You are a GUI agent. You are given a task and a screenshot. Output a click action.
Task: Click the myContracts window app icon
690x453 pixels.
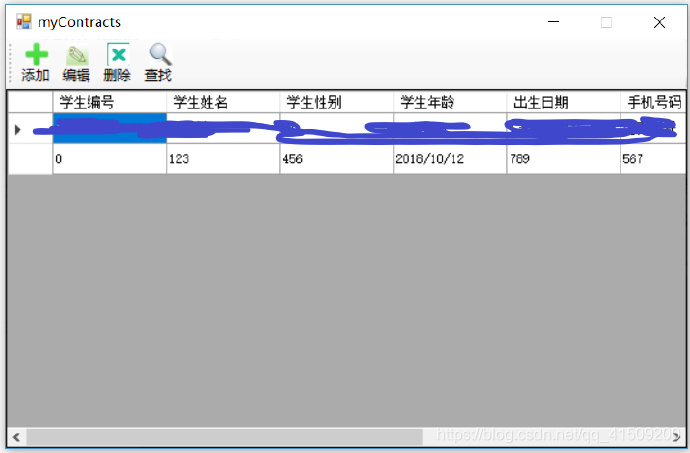click(23, 22)
